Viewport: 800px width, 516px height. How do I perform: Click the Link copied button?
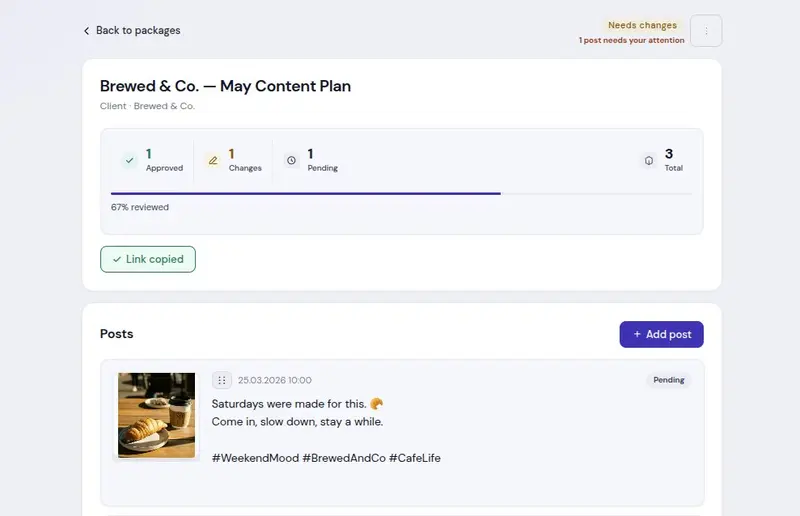(148, 259)
